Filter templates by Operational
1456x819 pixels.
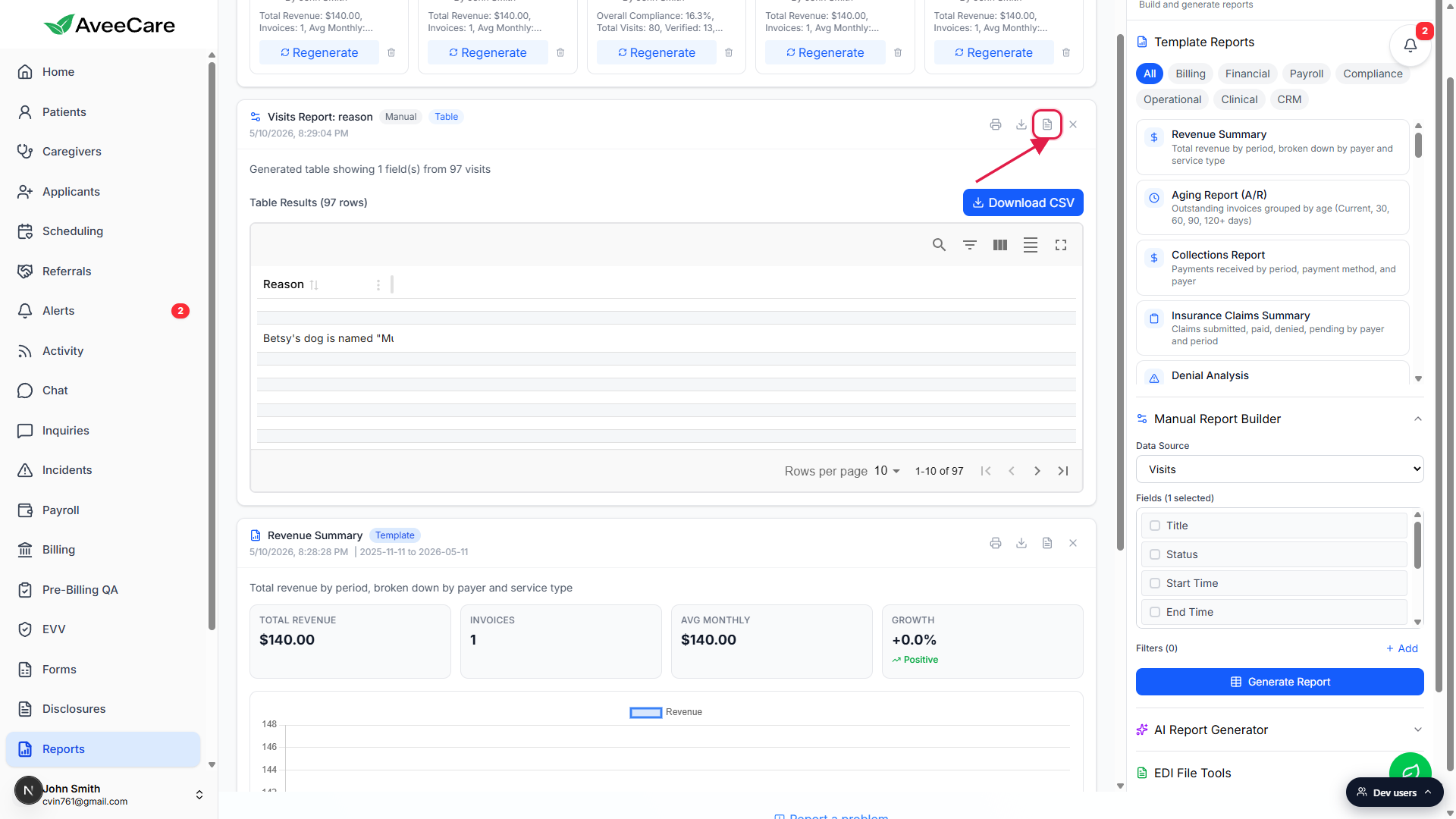click(x=1172, y=99)
